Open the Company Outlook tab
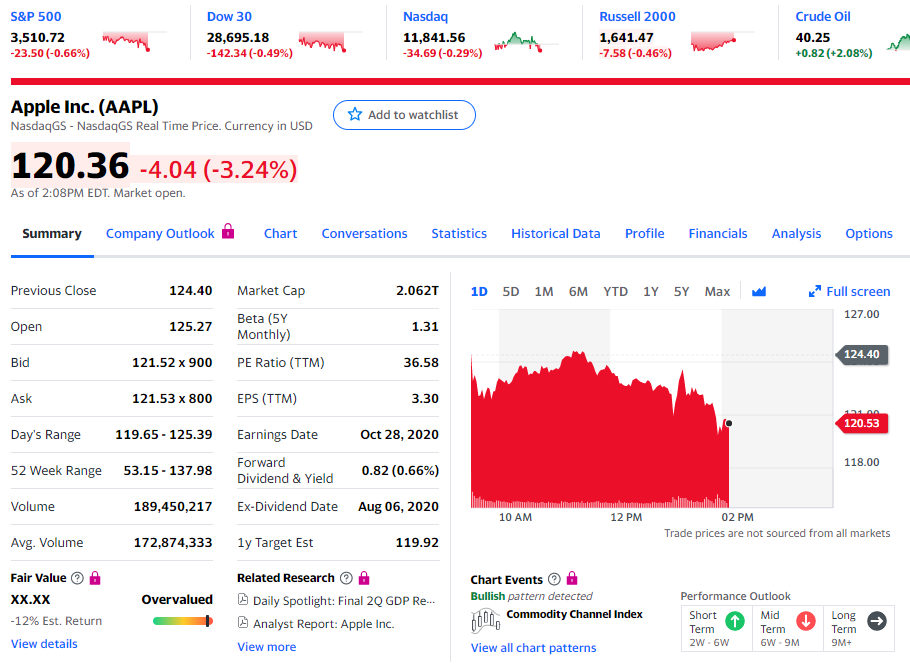The height and width of the screenshot is (665, 910). coord(160,234)
